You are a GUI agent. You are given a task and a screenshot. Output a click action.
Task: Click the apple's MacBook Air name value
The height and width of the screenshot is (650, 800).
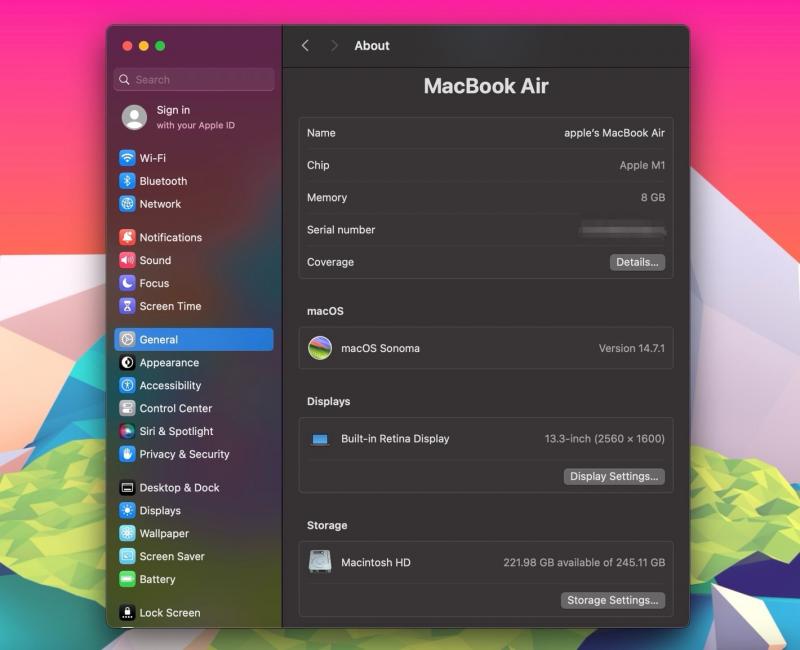click(x=614, y=133)
